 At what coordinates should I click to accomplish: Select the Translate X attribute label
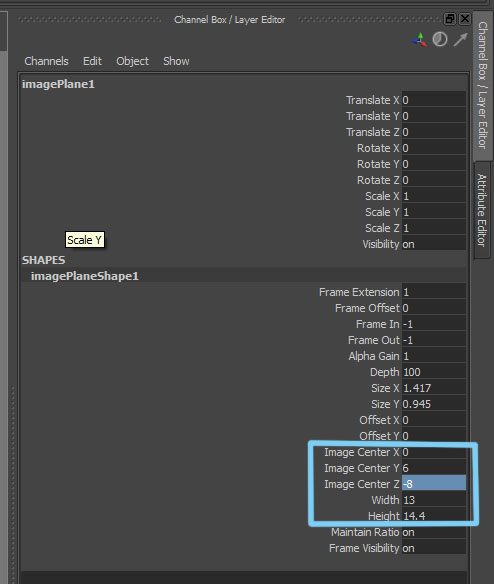coord(373,100)
